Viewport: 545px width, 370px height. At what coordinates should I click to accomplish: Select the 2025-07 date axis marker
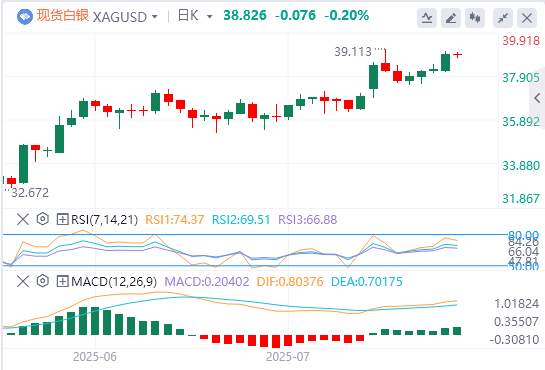tap(287, 357)
